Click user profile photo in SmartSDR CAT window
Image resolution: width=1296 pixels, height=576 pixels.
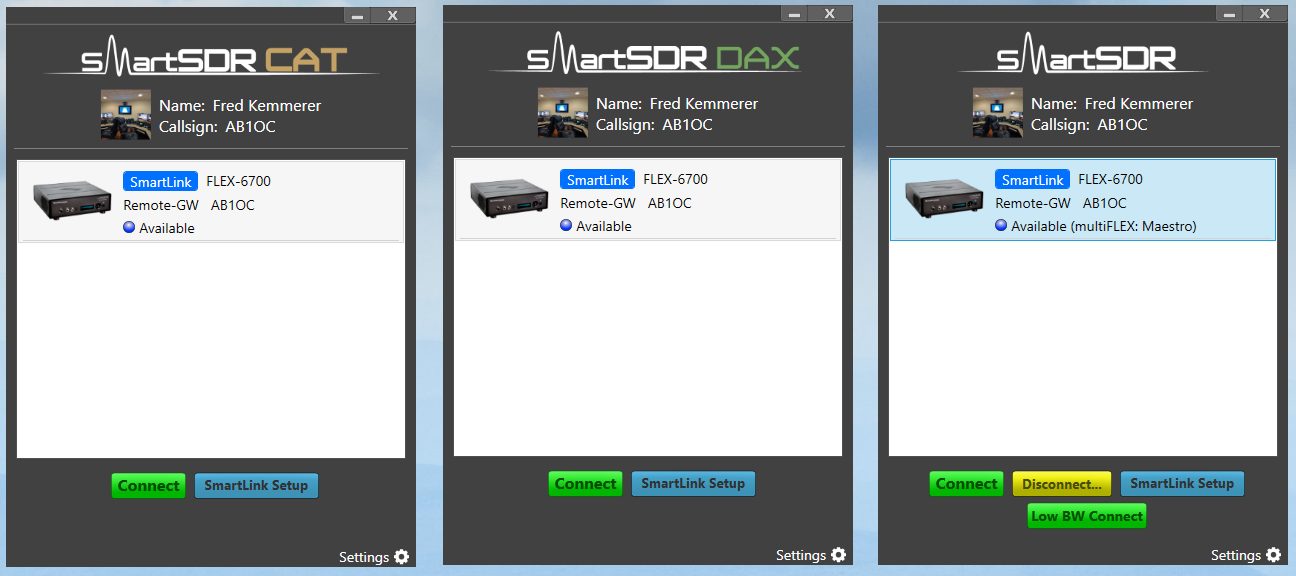tap(125, 114)
